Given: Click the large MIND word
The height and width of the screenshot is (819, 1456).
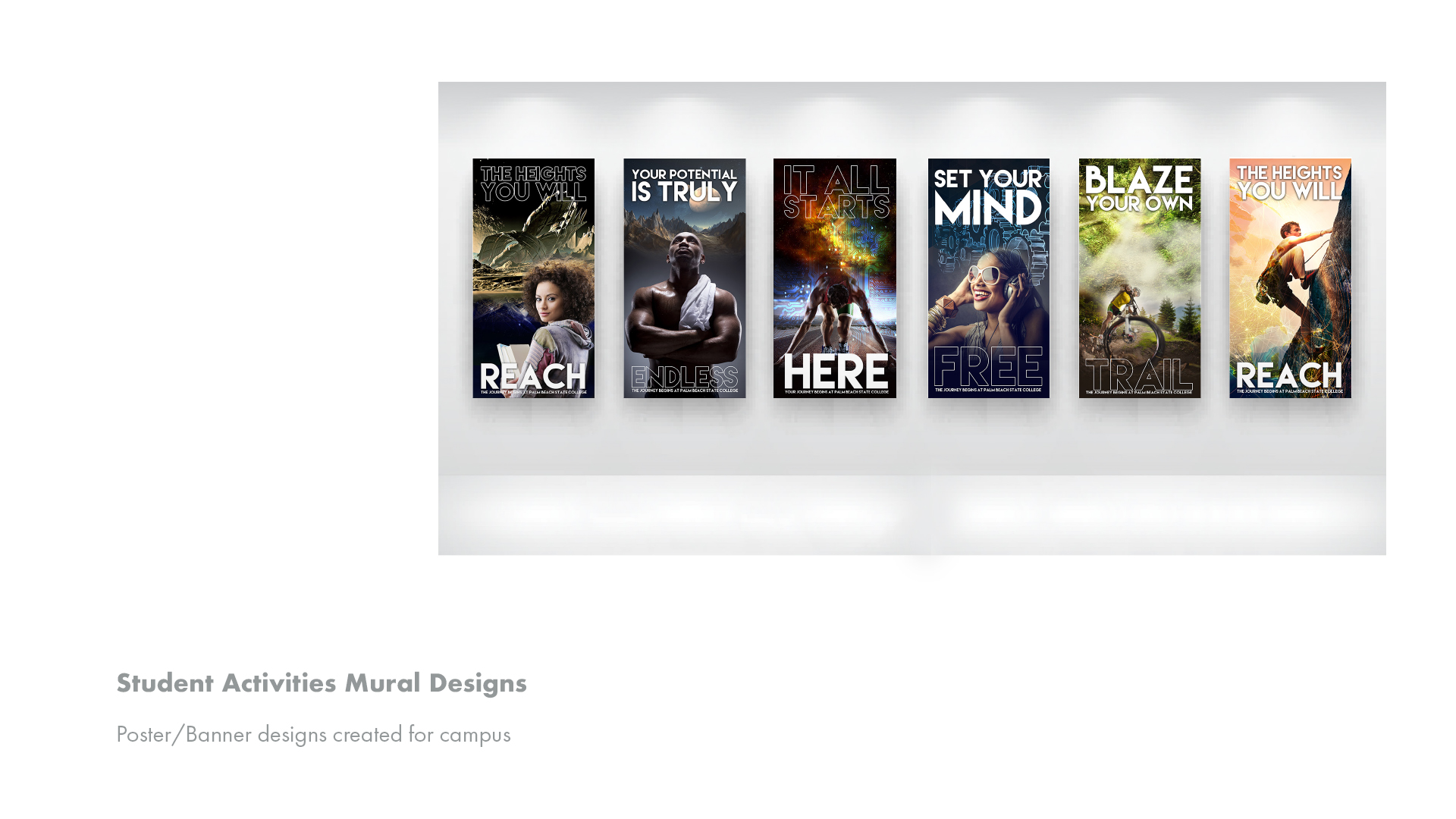Looking at the screenshot, I should (x=987, y=209).
